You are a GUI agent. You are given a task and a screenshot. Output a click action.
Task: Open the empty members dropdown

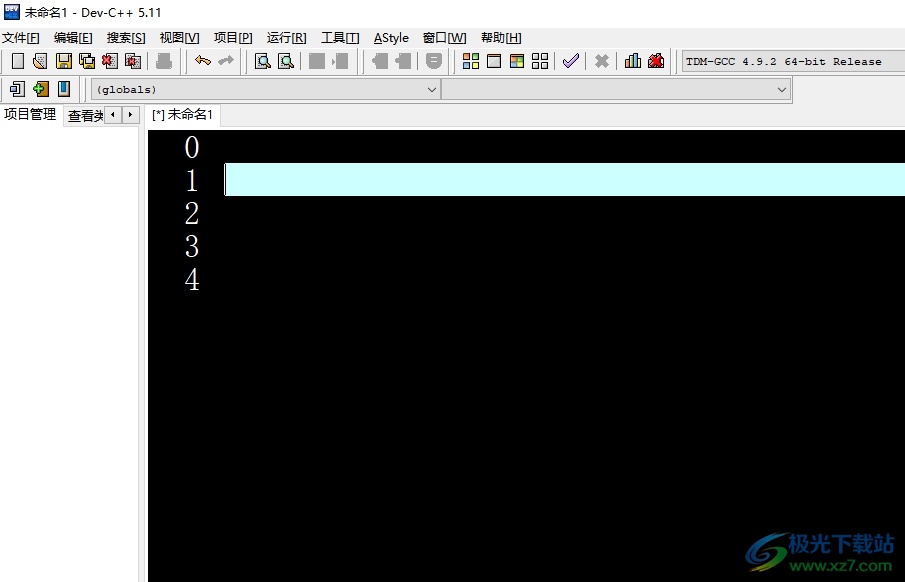(x=616, y=89)
